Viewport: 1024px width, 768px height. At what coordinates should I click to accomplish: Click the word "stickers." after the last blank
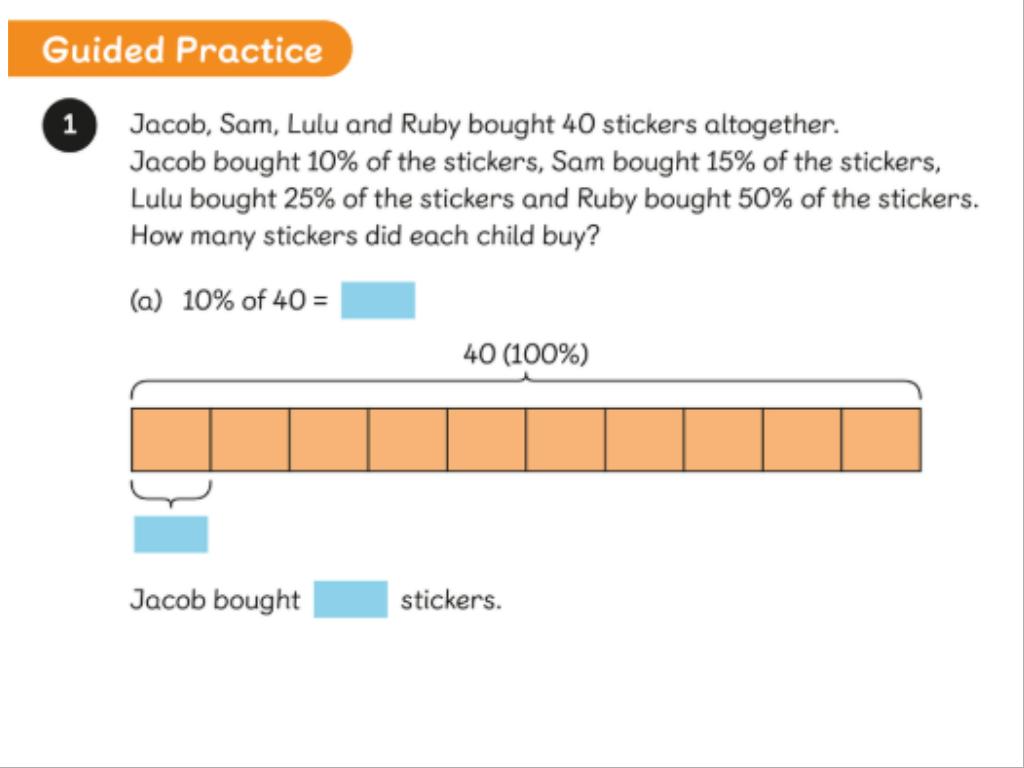click(450, 600)
